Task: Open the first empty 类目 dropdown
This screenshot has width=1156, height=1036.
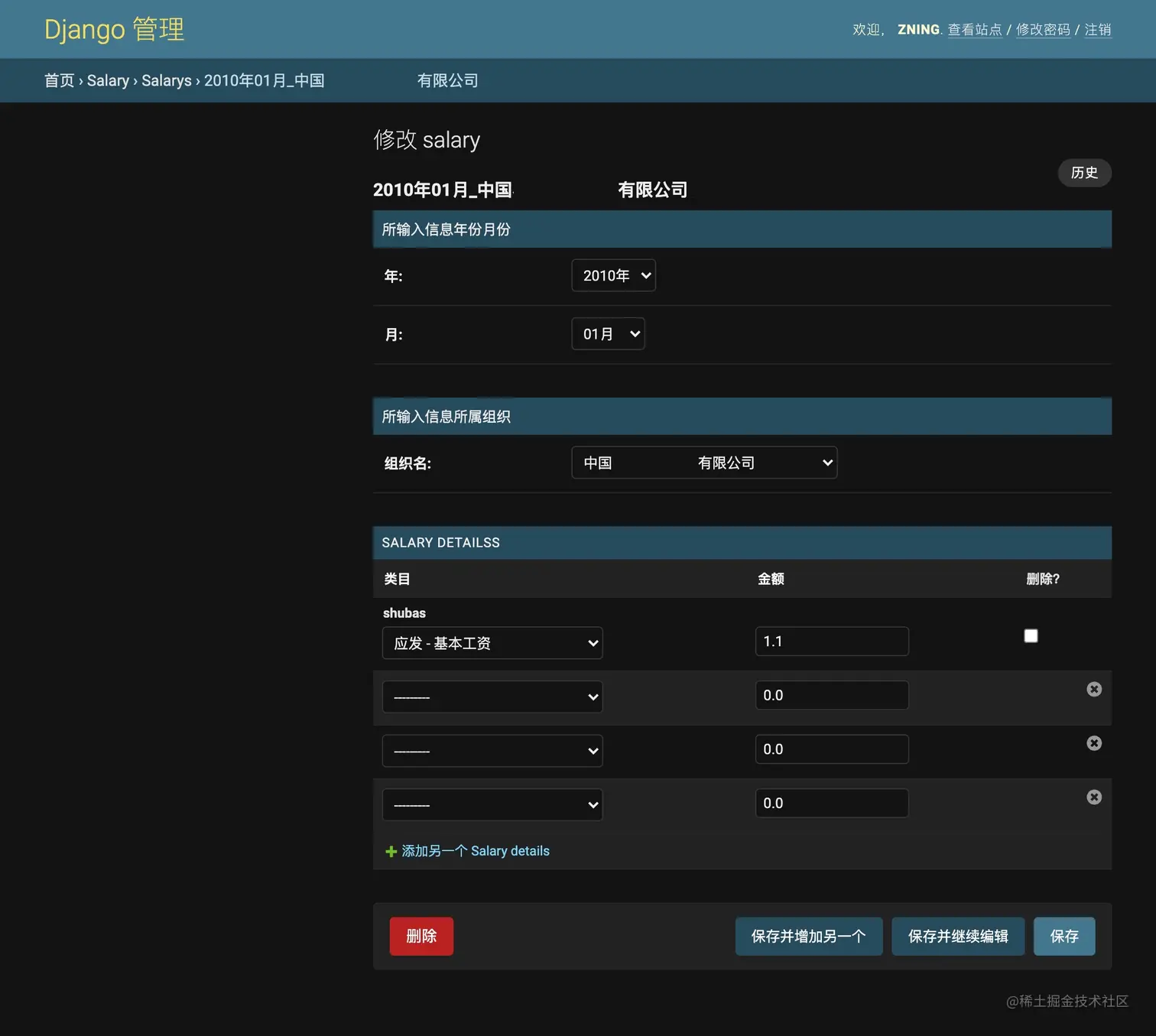Action: (492, 697)
